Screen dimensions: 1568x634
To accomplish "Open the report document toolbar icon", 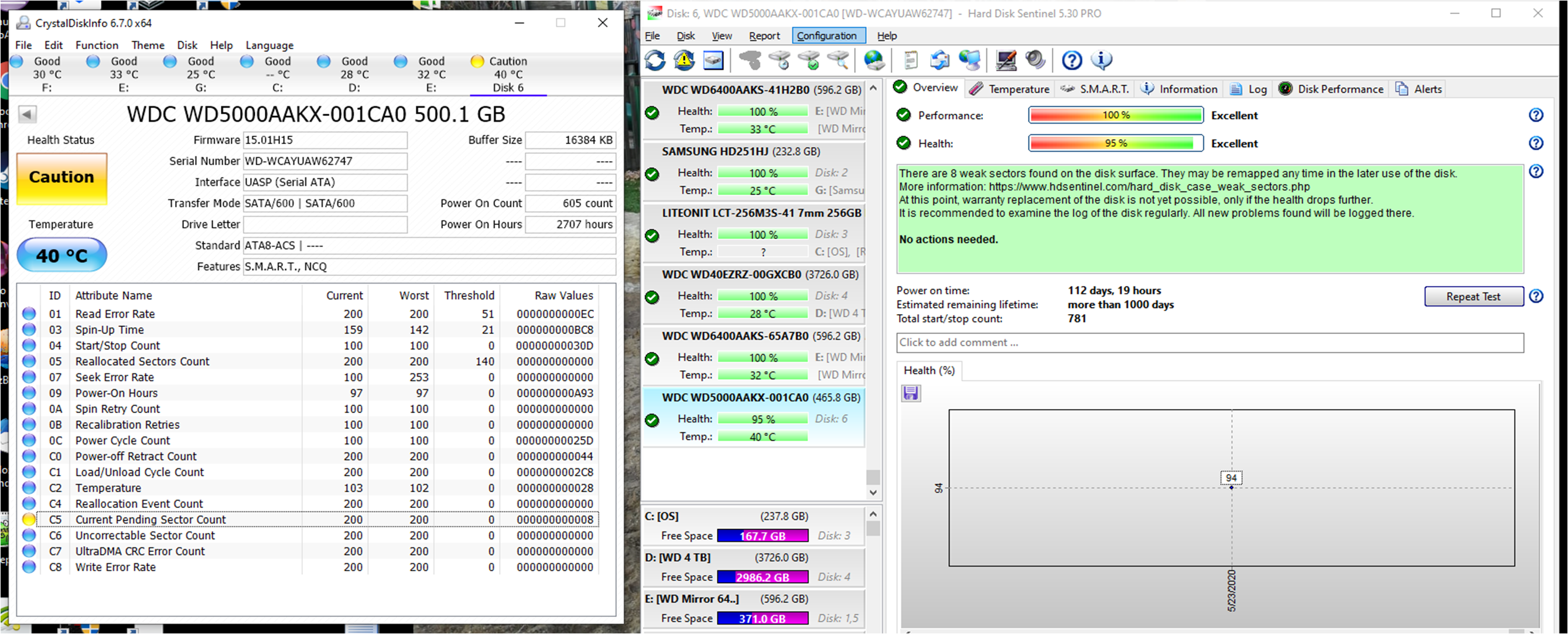I will click(x=911, y=60).
